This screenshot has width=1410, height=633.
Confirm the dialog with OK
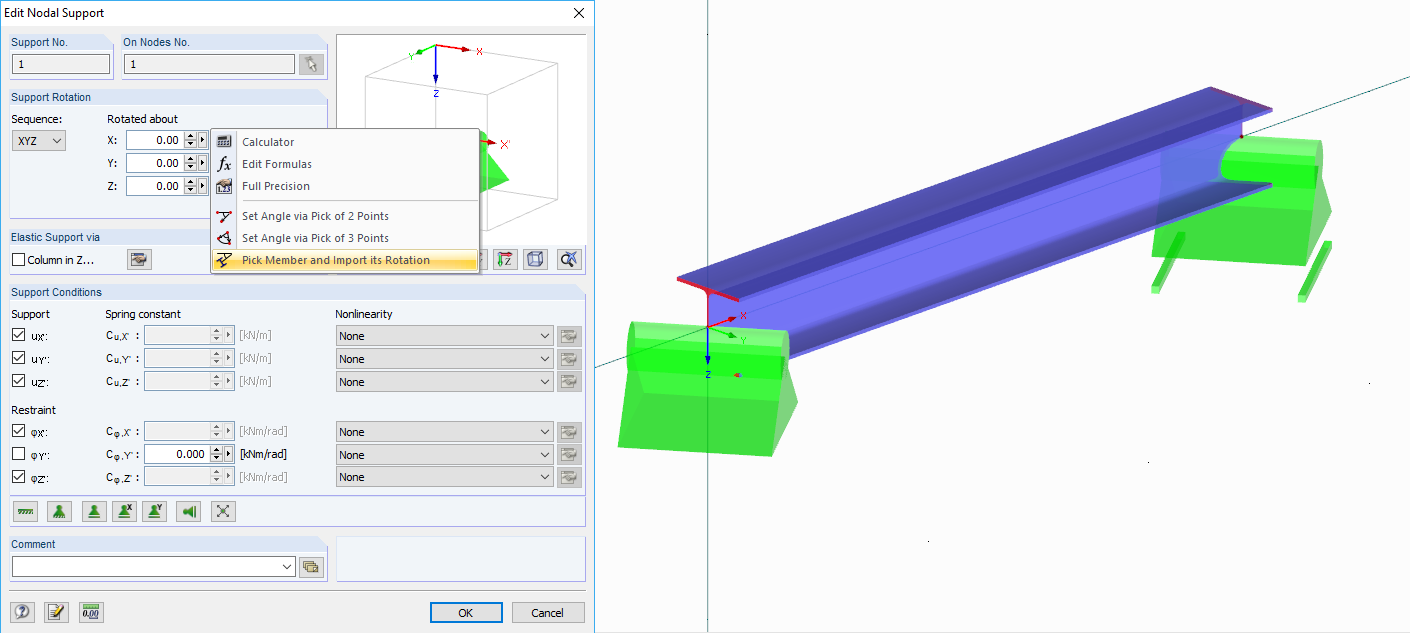(466, 612)
